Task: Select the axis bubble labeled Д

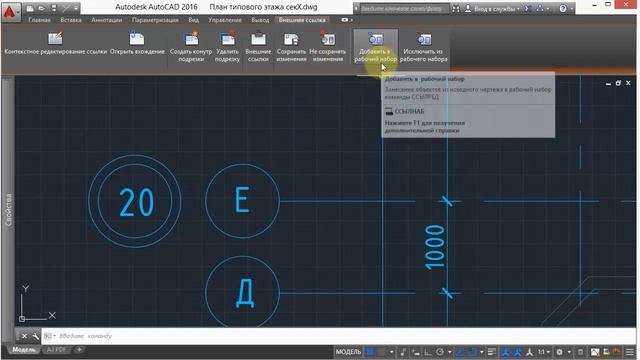Action: tap(242, 293)
